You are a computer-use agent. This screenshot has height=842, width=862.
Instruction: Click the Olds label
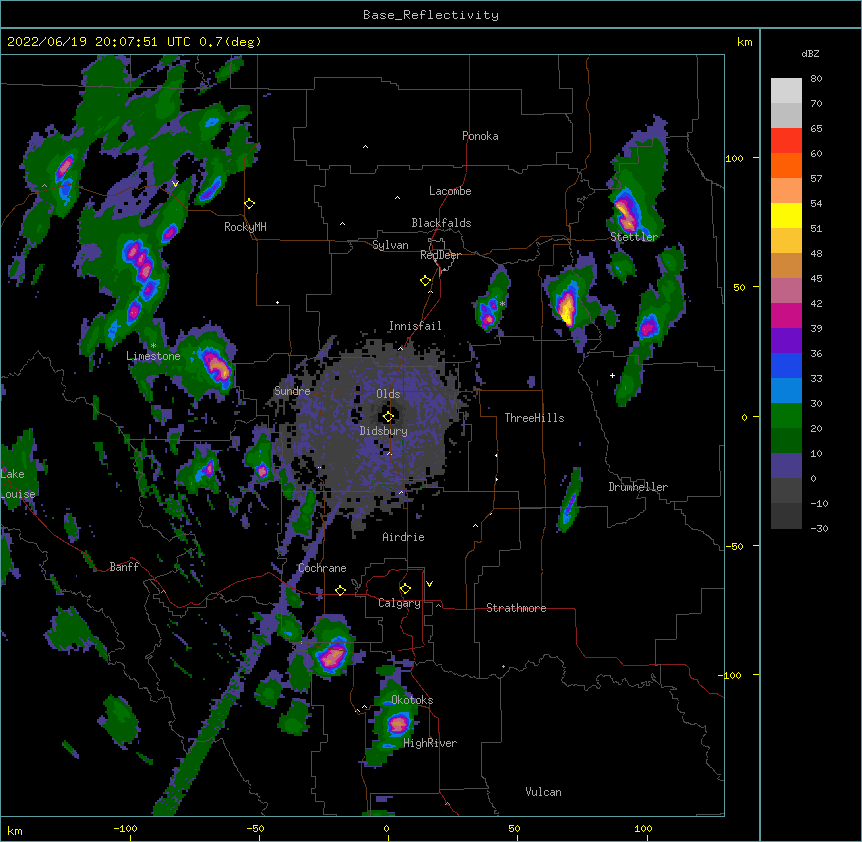click(388, 394)
